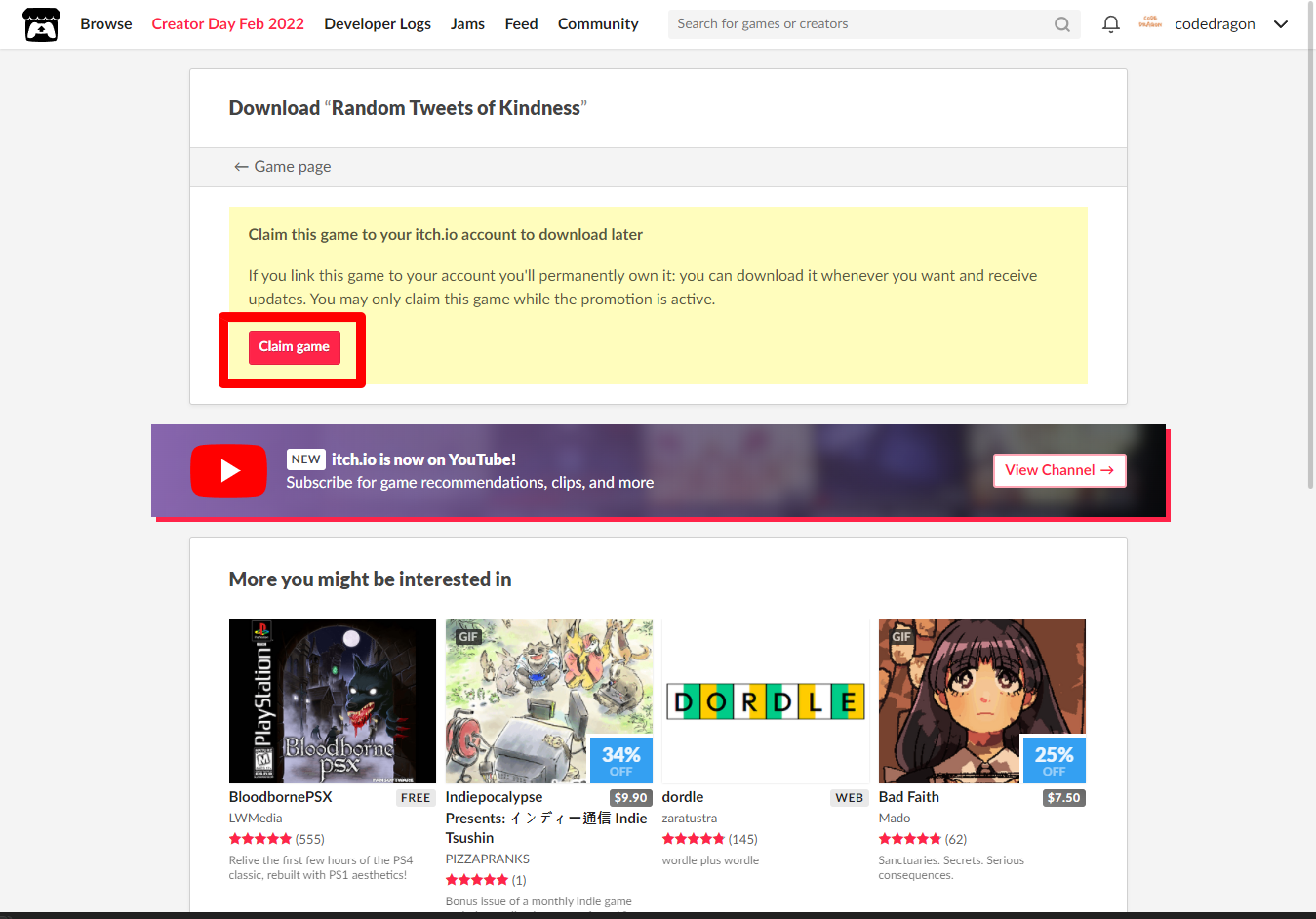Open the dordle cover thumbnail
Viewport: 1316px width, 919px height.
click(x=766, y=701)
